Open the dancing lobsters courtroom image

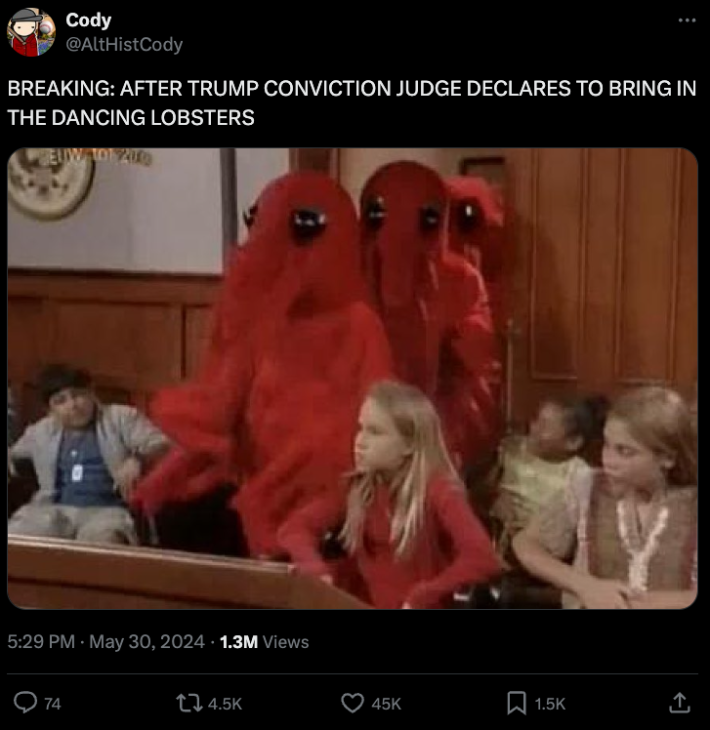[x=352, y=378]
